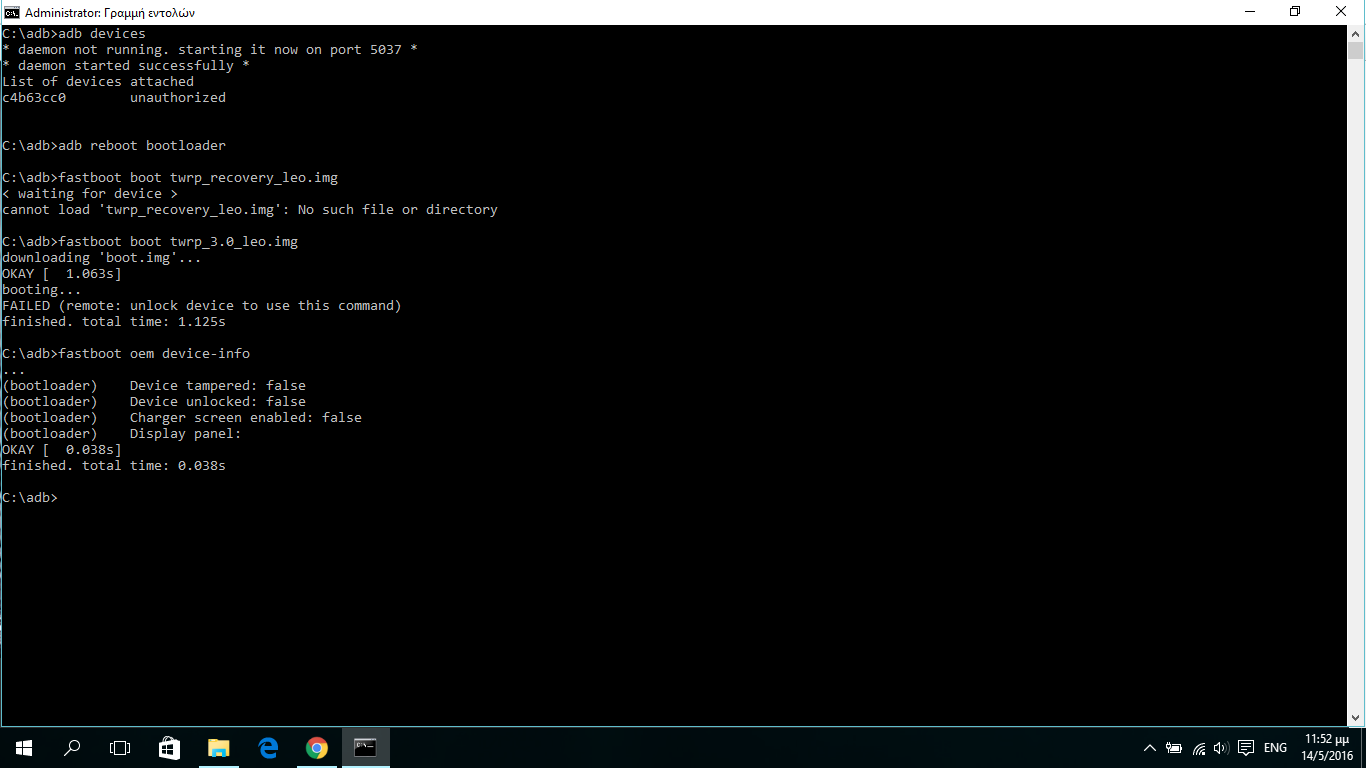The width and height of the screenshot is (1366, 768).
Task: Restore down the Command Prompt window
Action: click(1296, 12)
